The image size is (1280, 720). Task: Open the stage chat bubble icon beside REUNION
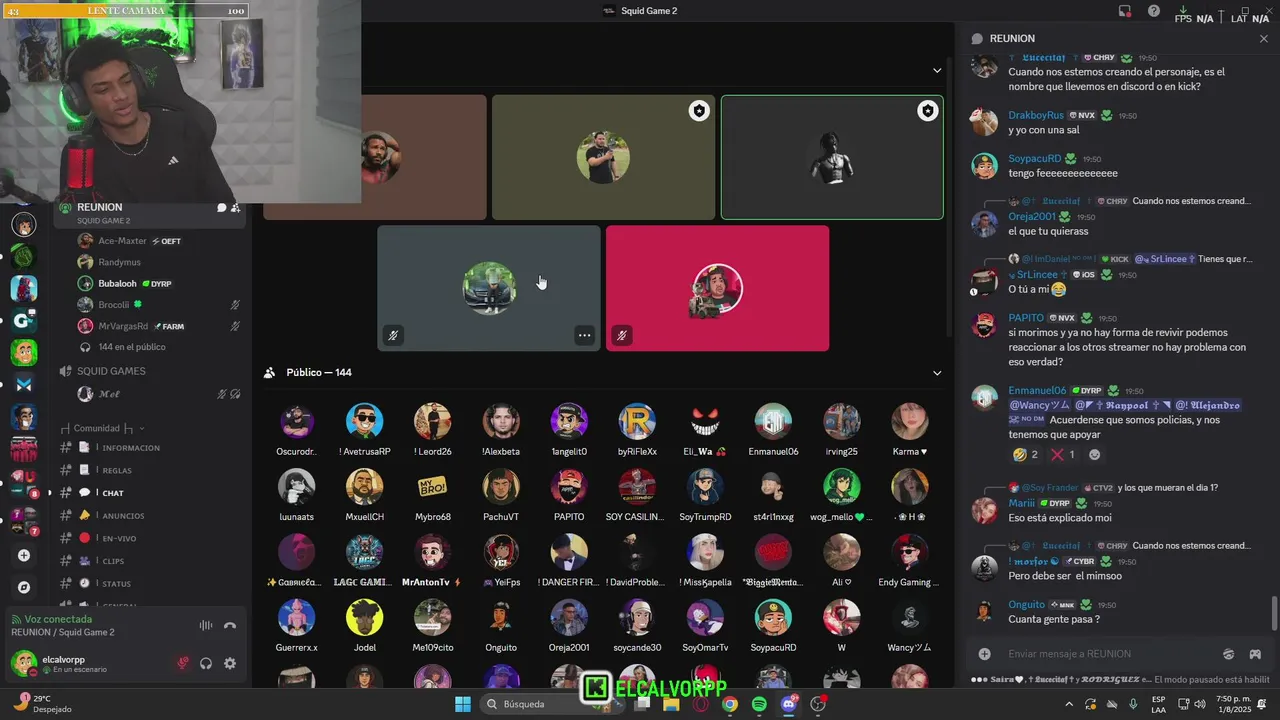click(x=221, y=208)
